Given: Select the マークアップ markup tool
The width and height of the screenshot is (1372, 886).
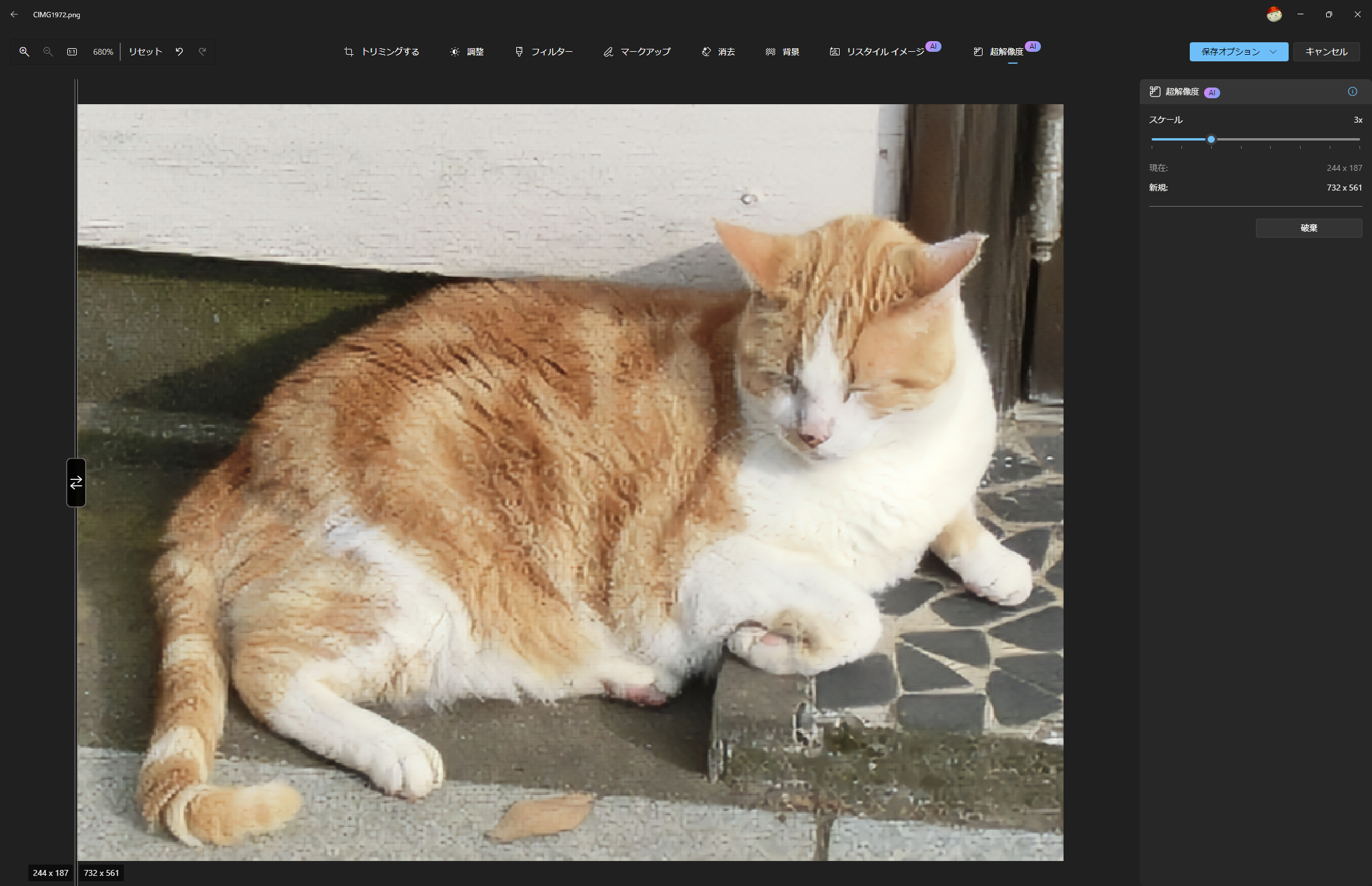Looking at the screenshot, I should coord(637,52).
